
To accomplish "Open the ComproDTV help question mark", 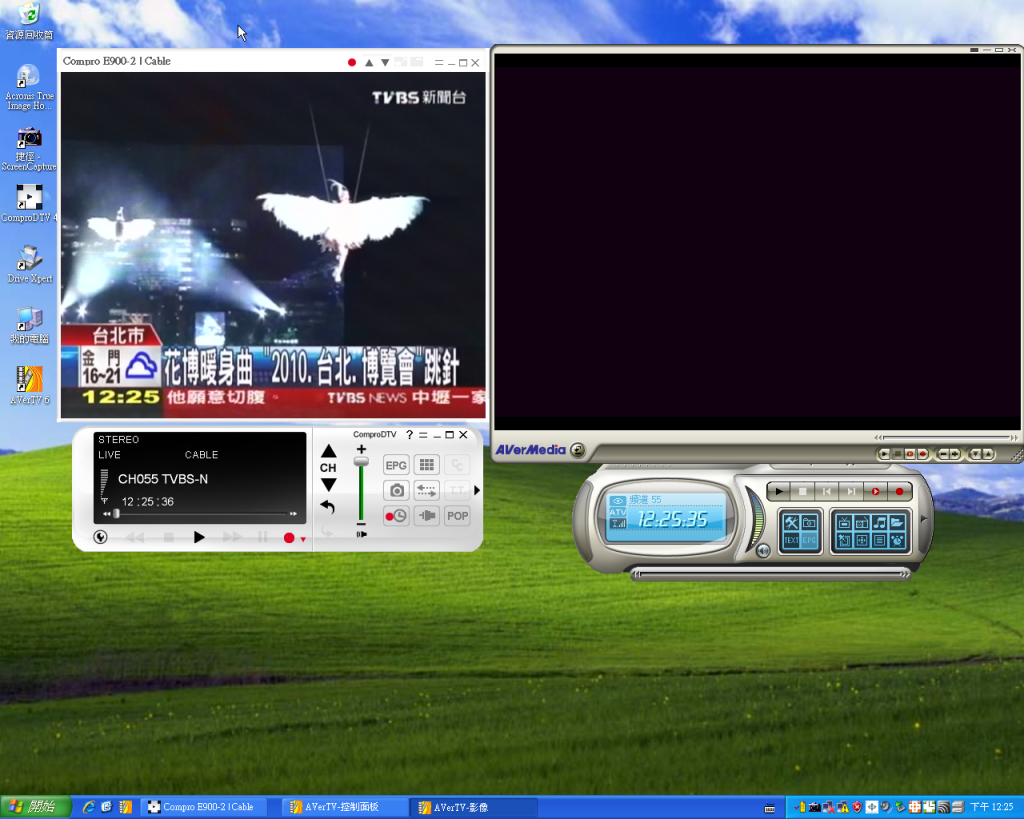I will coord(409,434).
